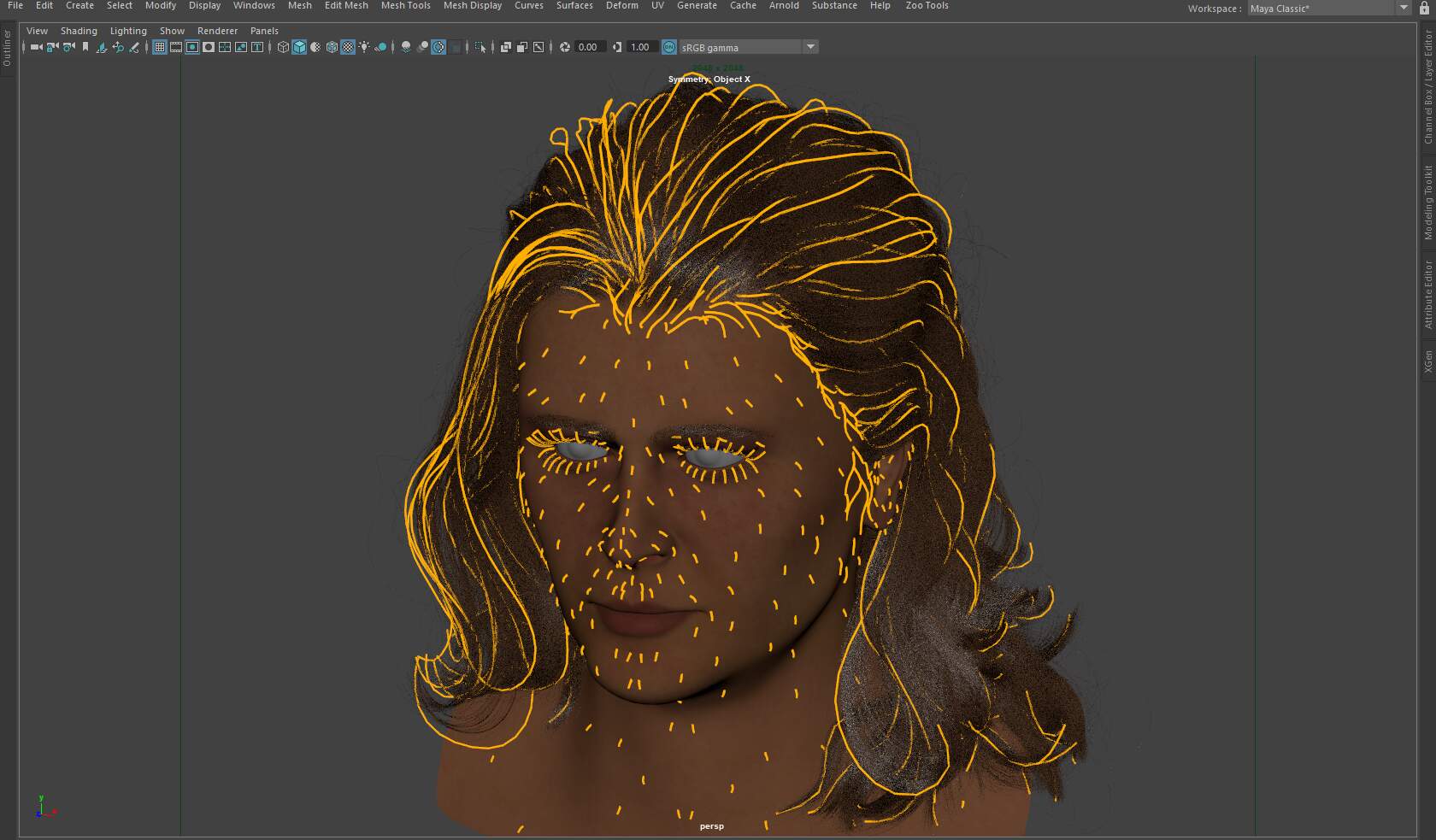The height and width of the screenshot is (840, 1436).
Task: Open the Arnold menu
Action: [784, 5]
